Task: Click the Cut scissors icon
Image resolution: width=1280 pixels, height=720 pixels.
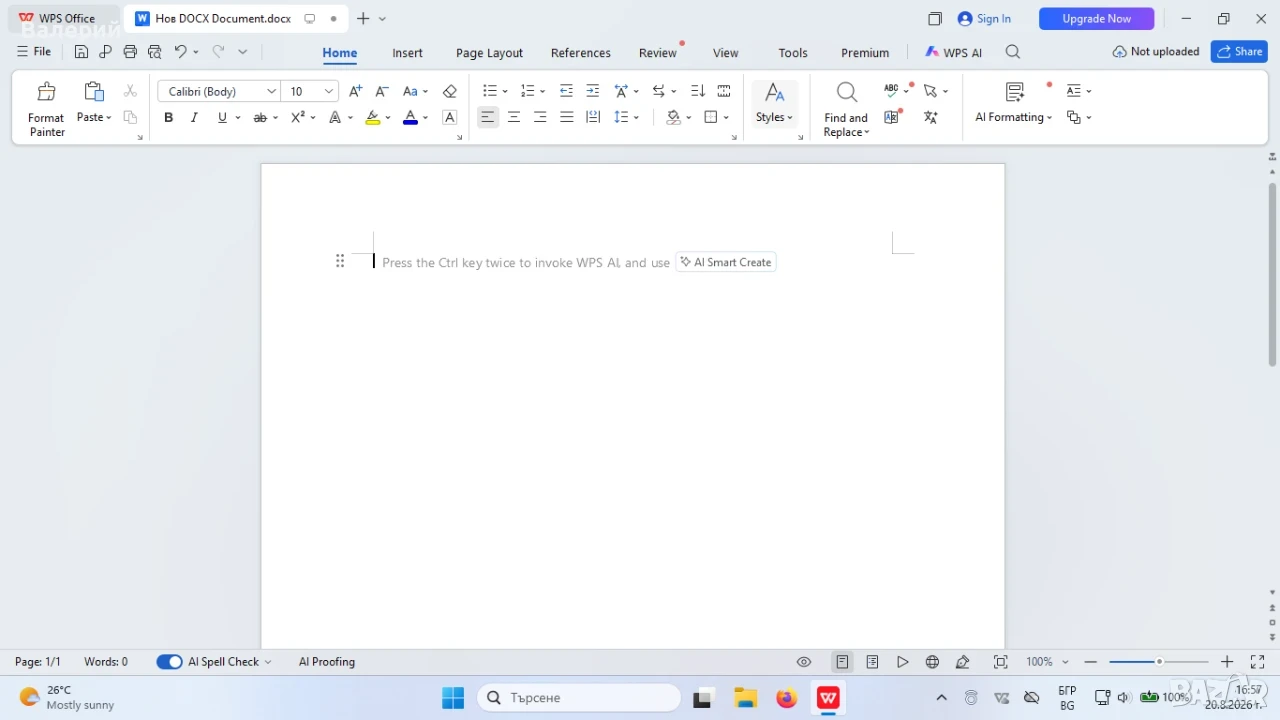Action: (x=130, y=91)
